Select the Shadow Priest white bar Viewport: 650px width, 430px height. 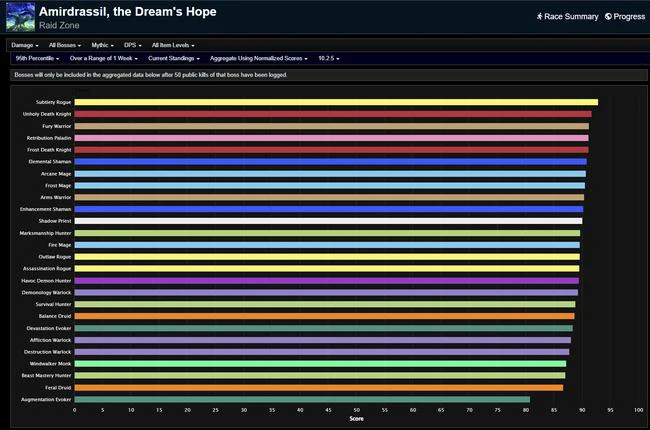(x=329, y=221)
